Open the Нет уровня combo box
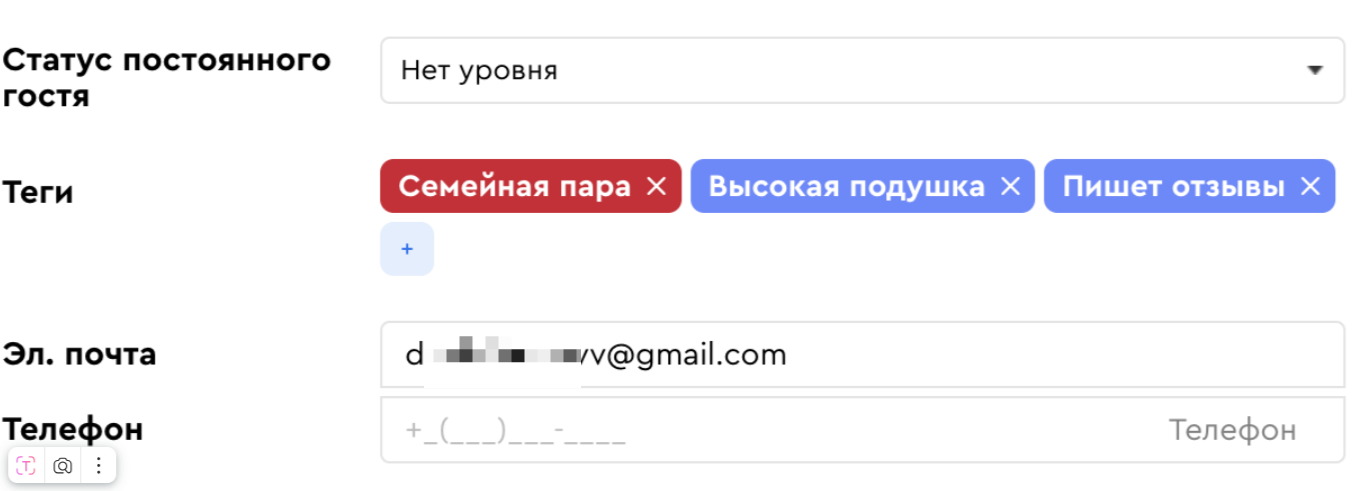The height and width of the screenshot is (491, 1369). (862, 70)
